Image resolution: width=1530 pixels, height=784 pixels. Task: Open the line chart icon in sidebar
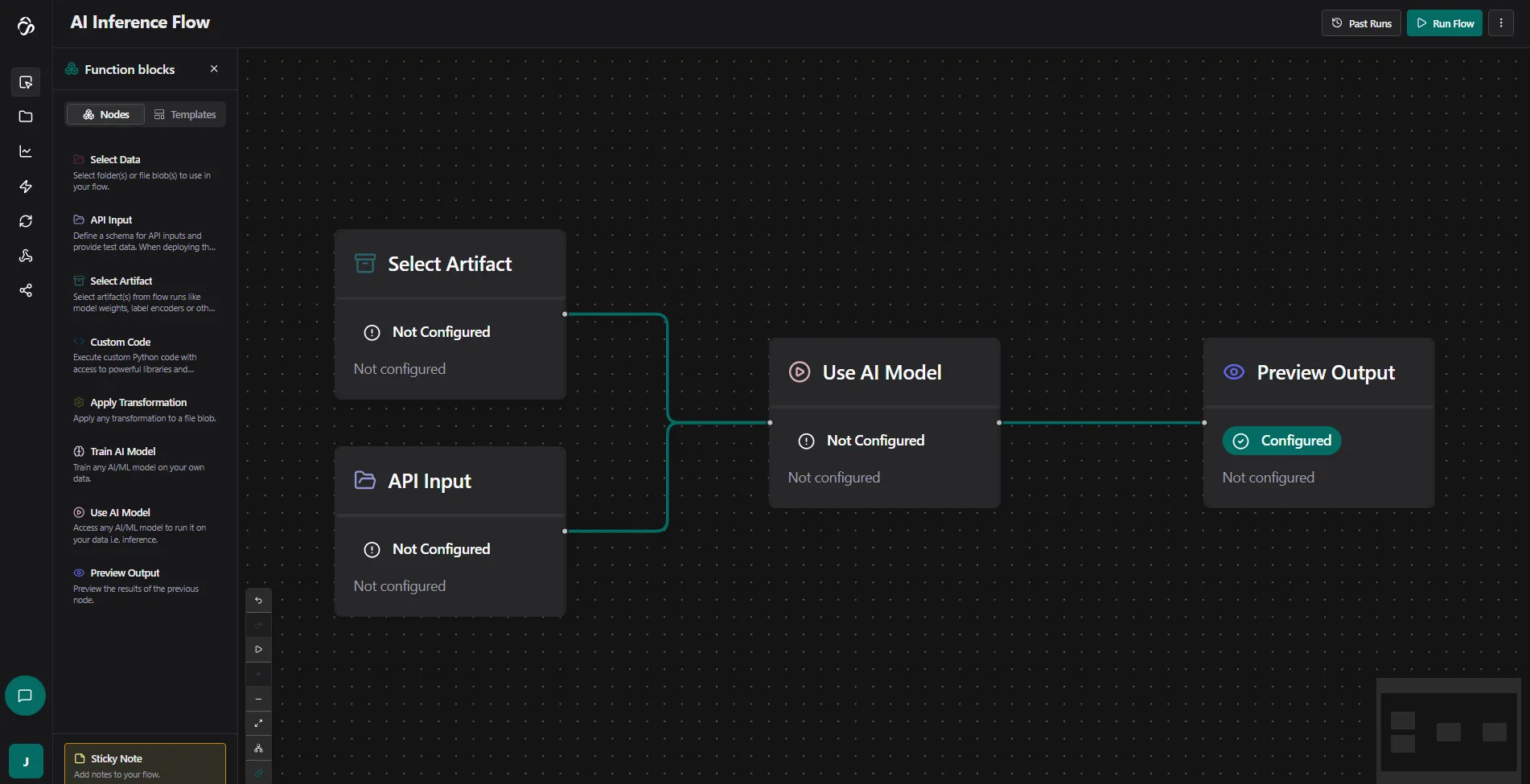coord(26,151)
